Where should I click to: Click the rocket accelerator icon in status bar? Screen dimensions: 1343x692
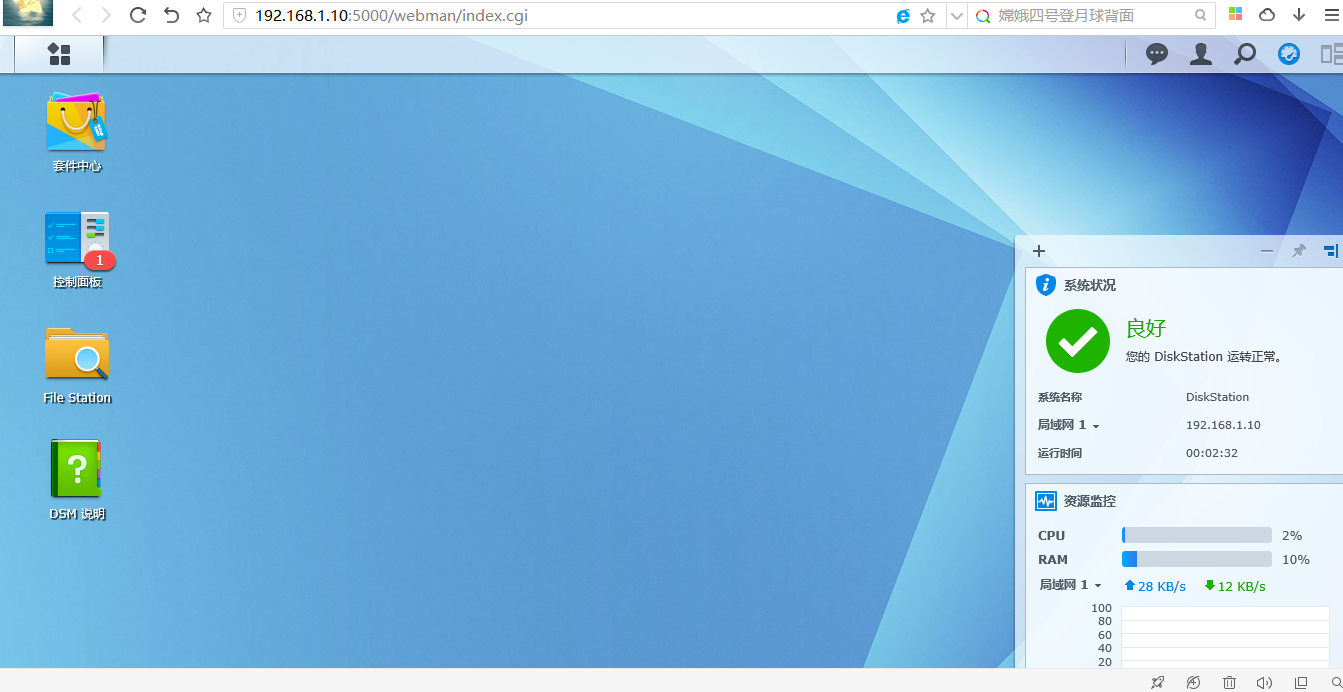1157,682
